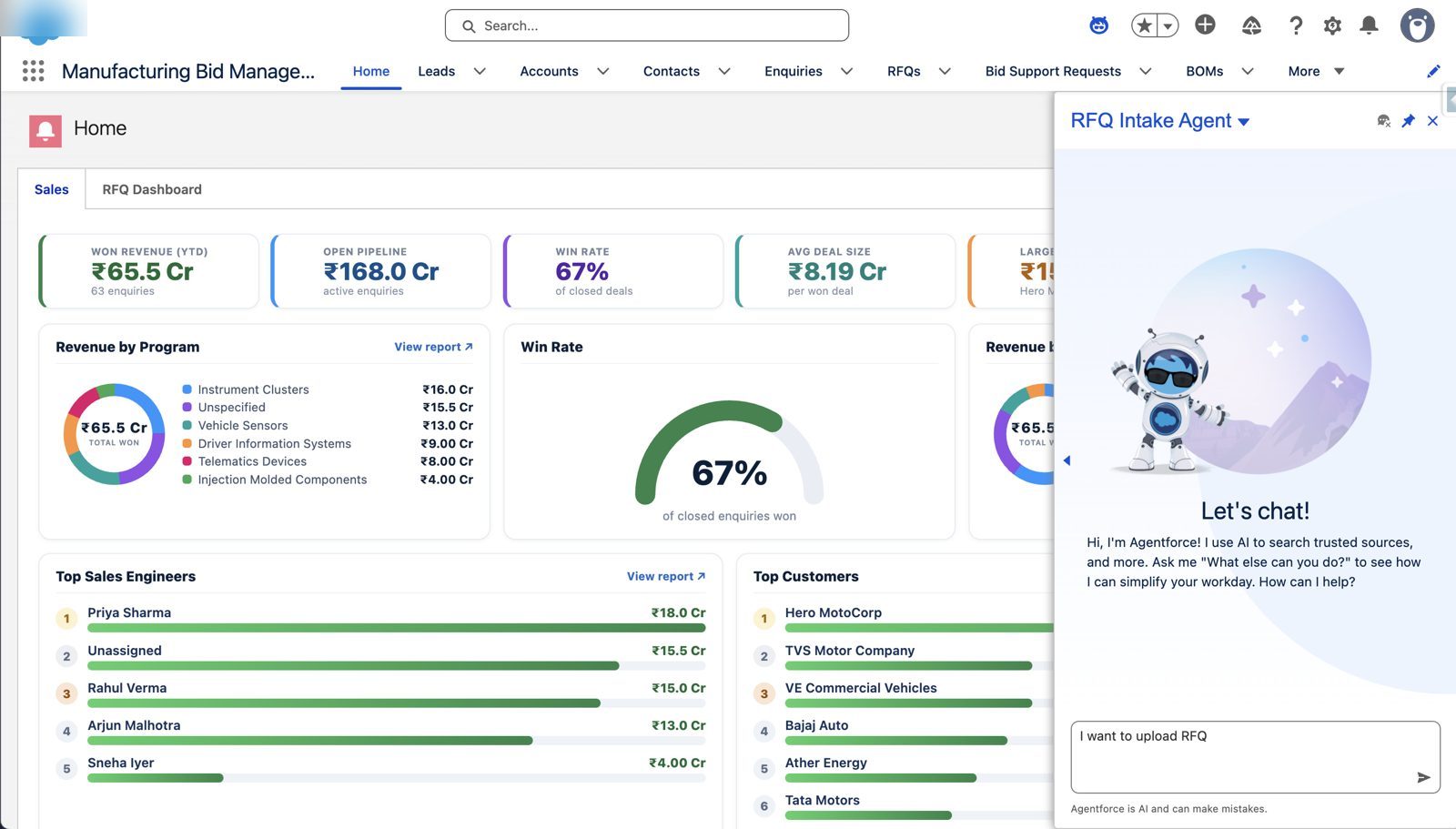
Task: Open the Help question mark icon
Action: point(1296,25)
